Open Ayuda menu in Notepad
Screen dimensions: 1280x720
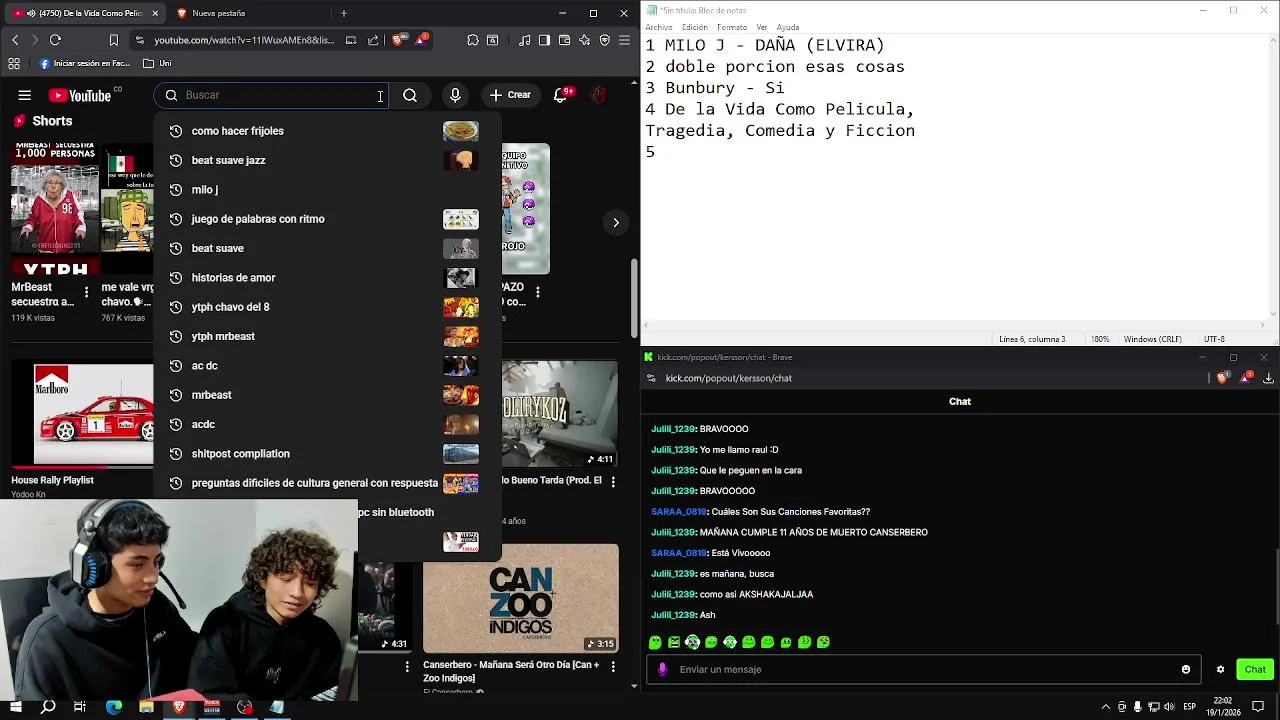pos(788,27)
